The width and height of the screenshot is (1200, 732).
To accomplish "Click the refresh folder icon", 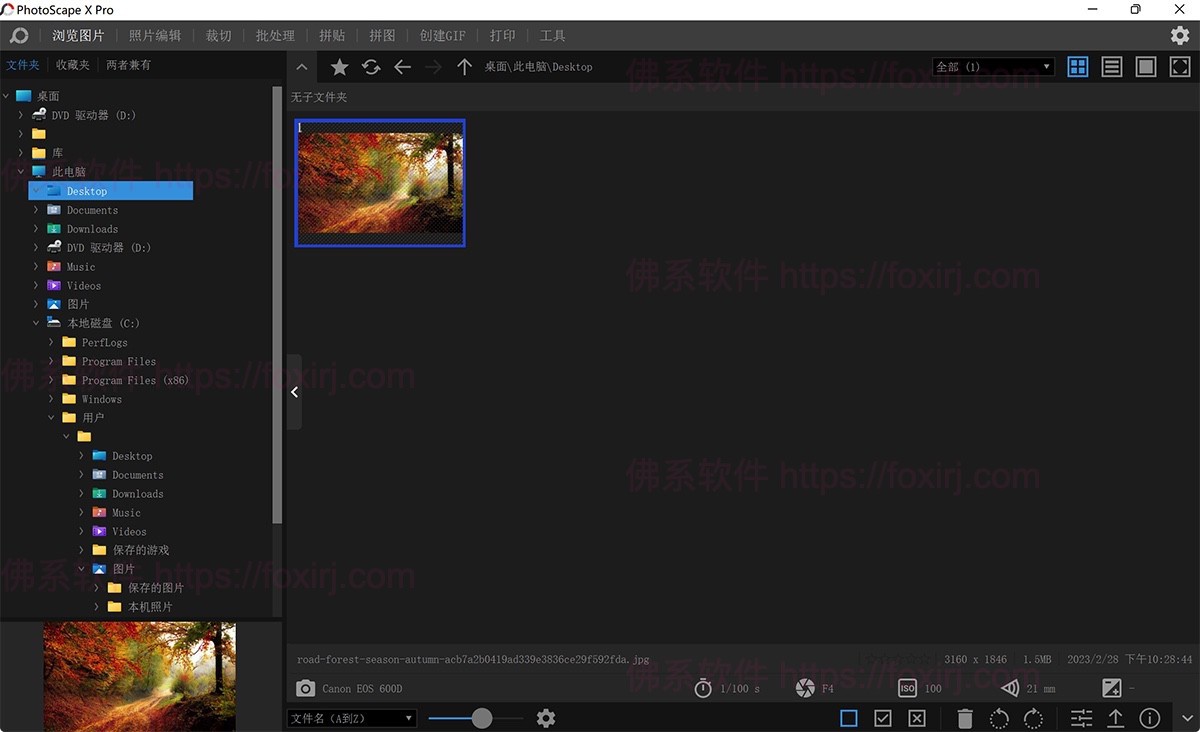I will click(371, 66).
